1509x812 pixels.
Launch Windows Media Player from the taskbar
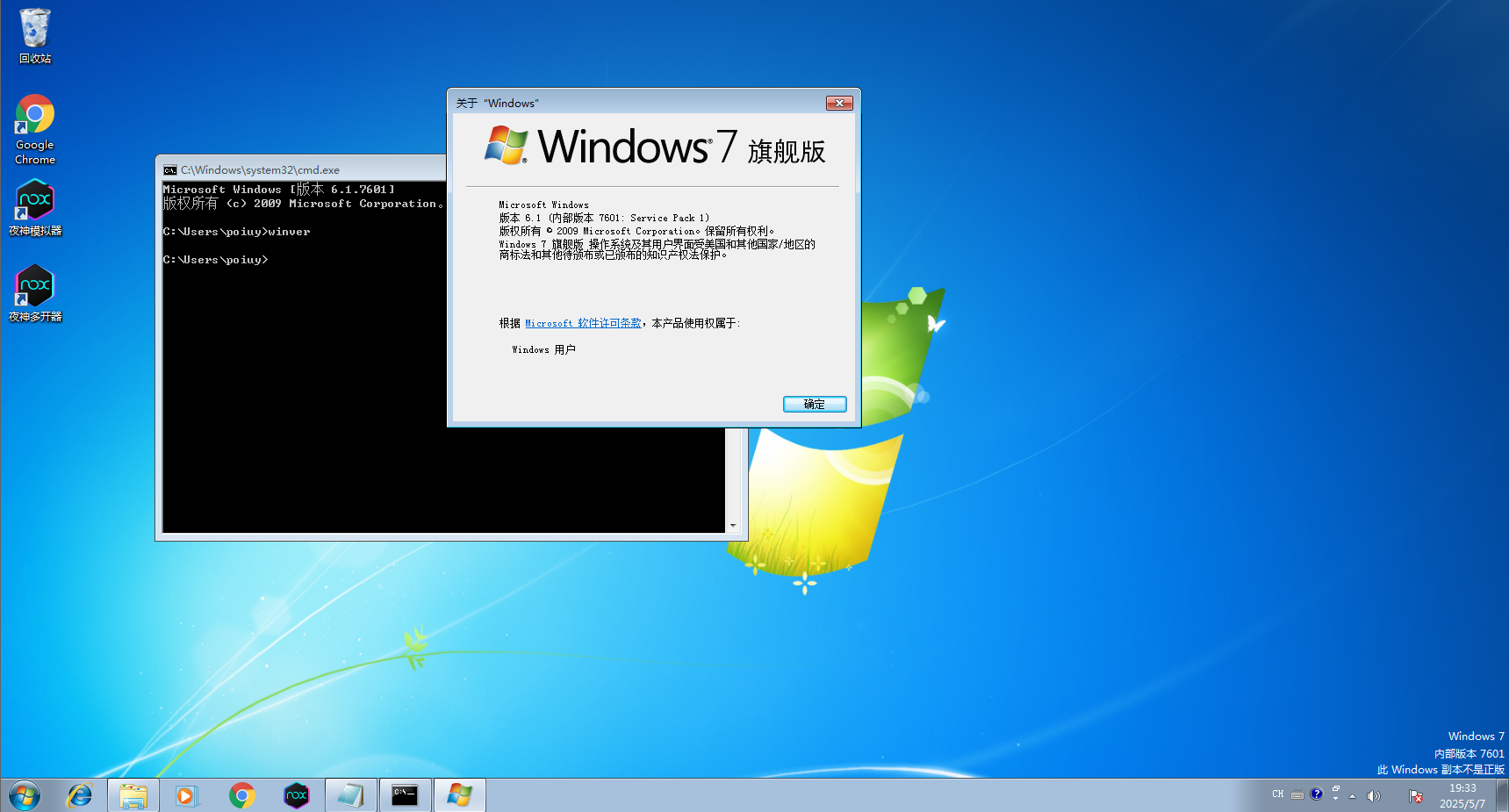pyautogui.click(x=187, y=795)
